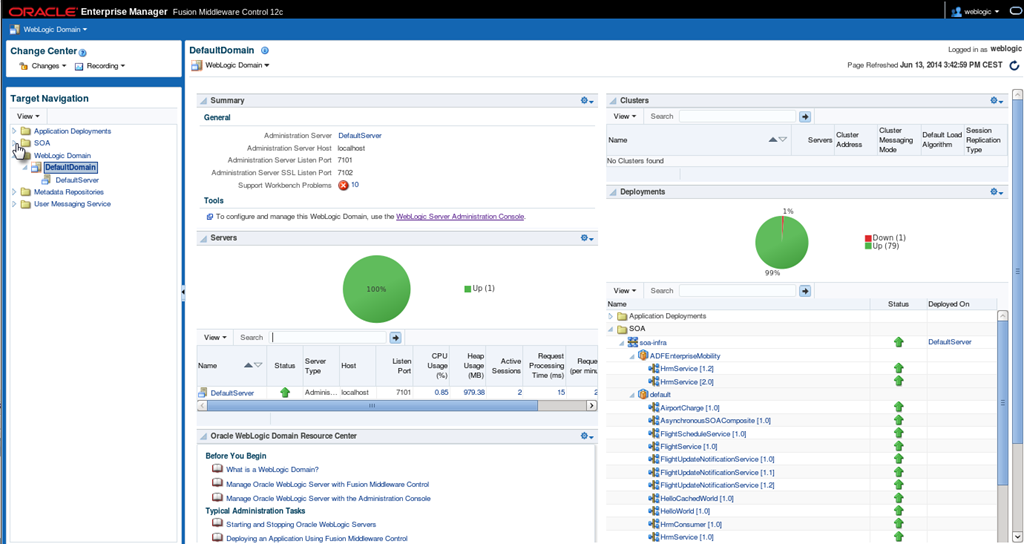Open the Clusters View menu
This screenshot has width=1024, height=544.
[x=625, y=116]
